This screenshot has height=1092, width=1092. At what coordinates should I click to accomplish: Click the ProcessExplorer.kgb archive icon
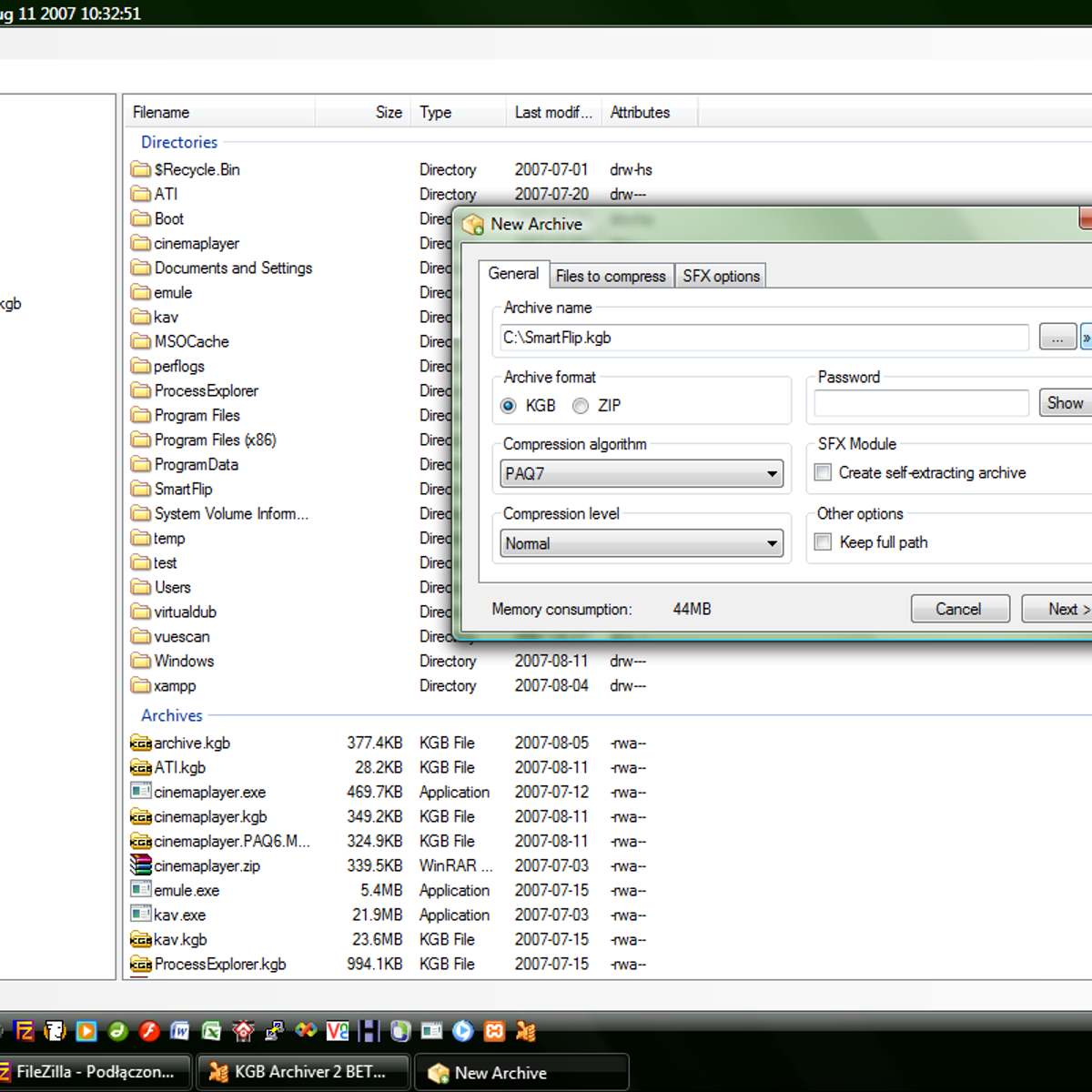point(140,964)
